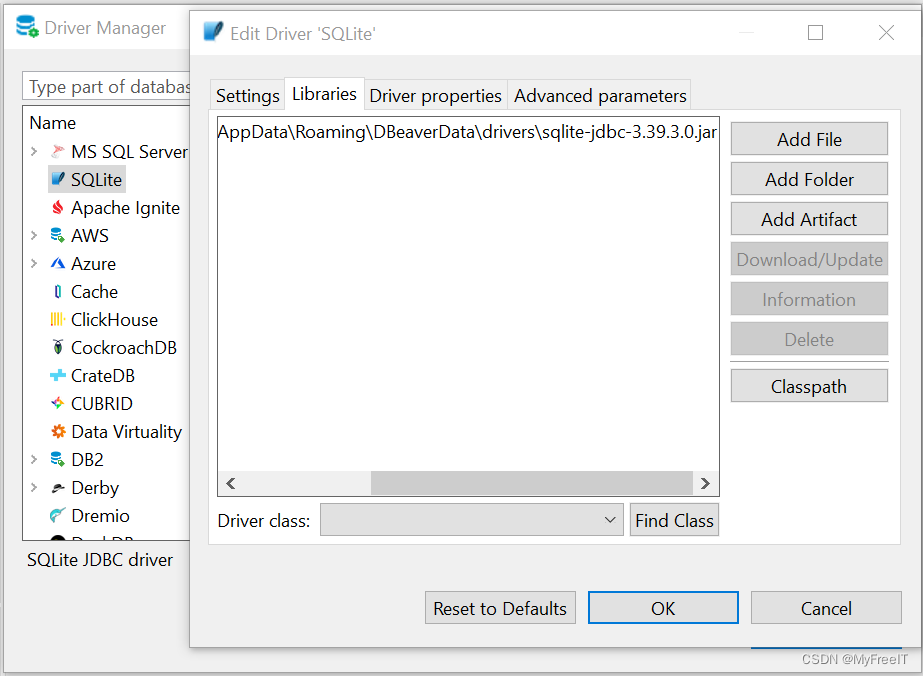Click the ClickHouse bars icon

(58, 319)
